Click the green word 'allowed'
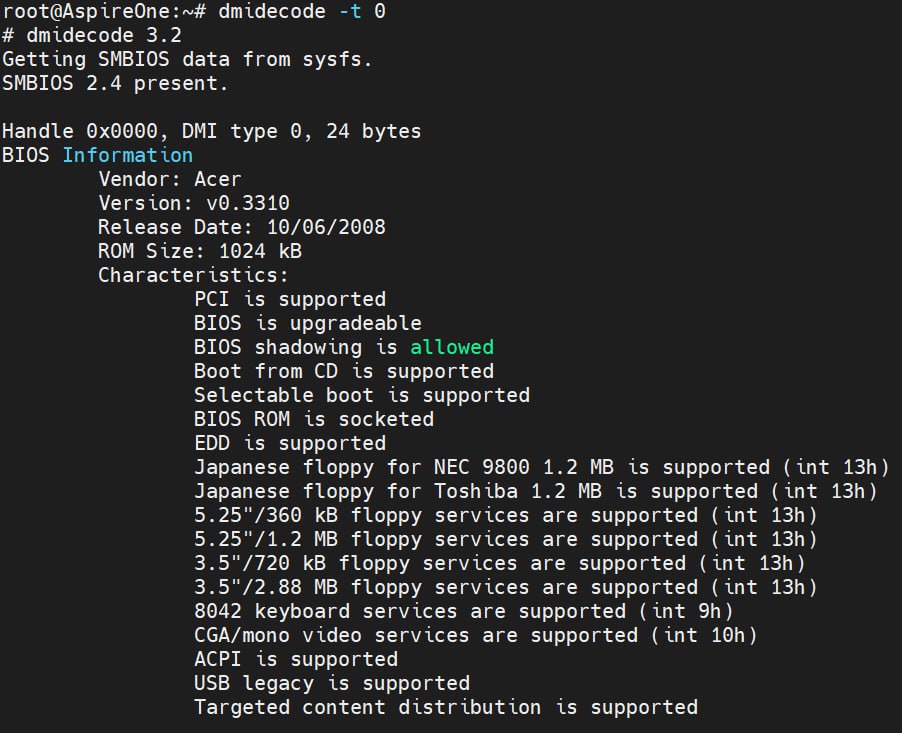This screenshot has width=902, height=733. (451, 347)
